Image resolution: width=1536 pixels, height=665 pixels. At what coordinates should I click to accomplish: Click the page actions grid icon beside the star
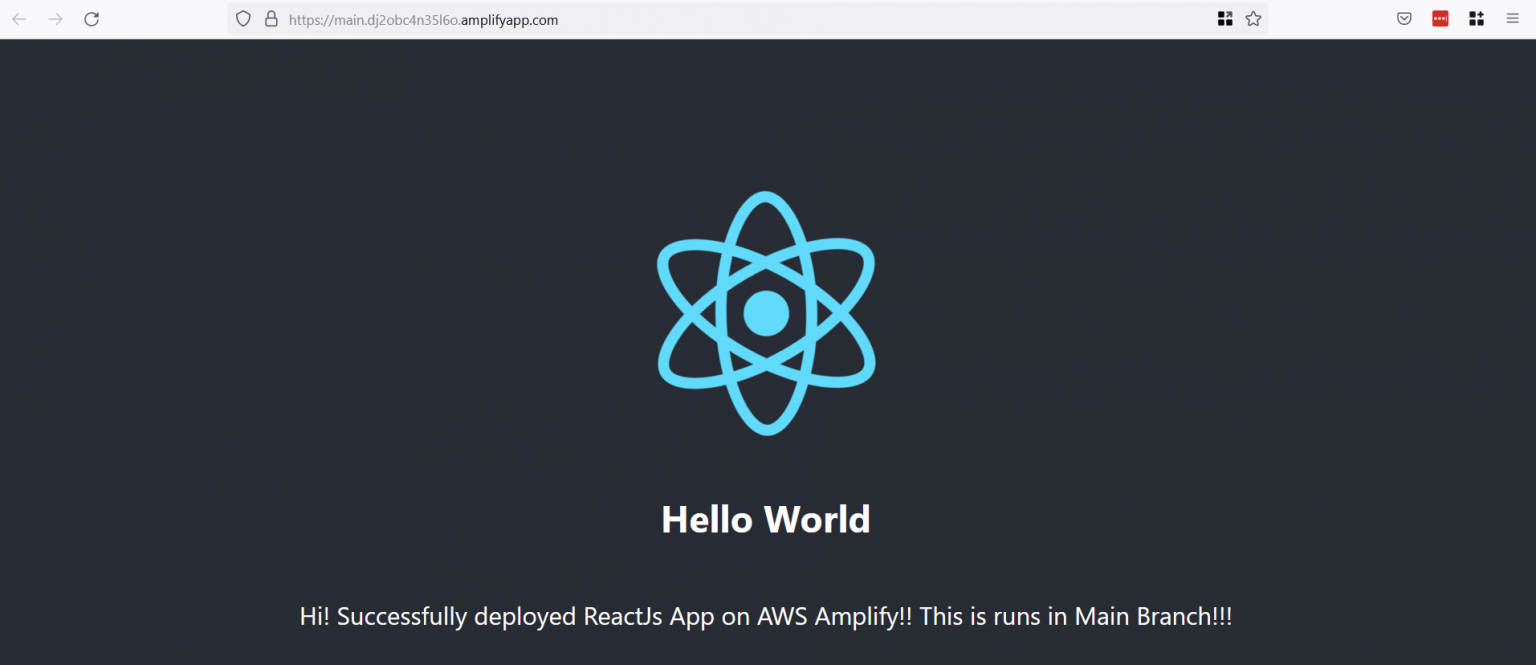(1225, 18)
